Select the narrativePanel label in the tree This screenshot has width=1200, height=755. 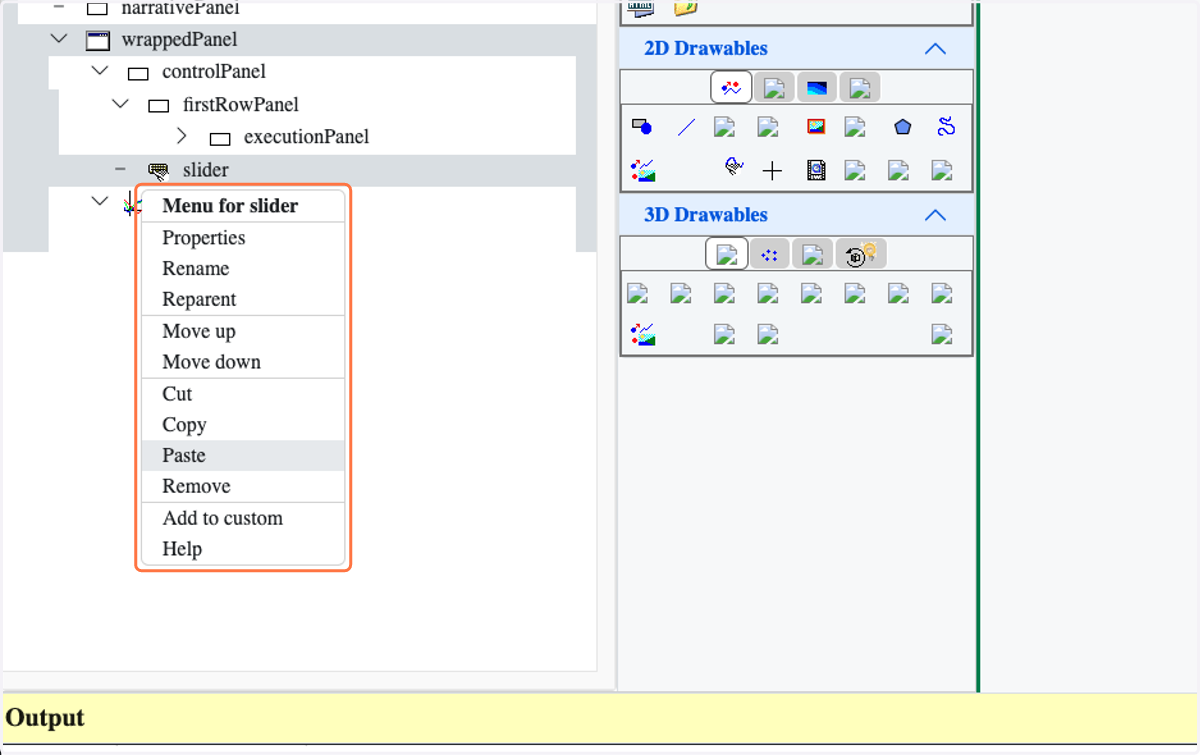(x=180, y=8)
